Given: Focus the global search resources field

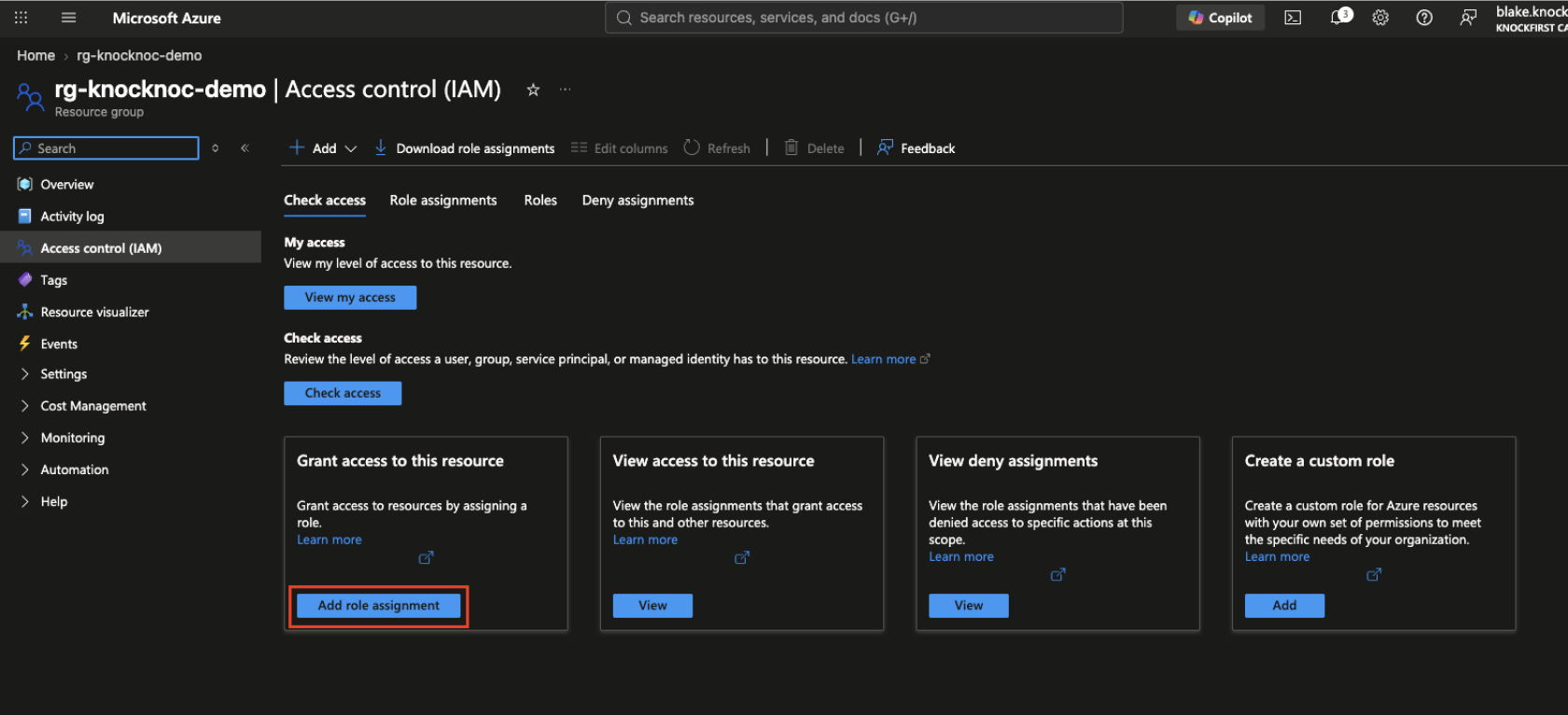Looking at the screenshot, I should point(864,18).
